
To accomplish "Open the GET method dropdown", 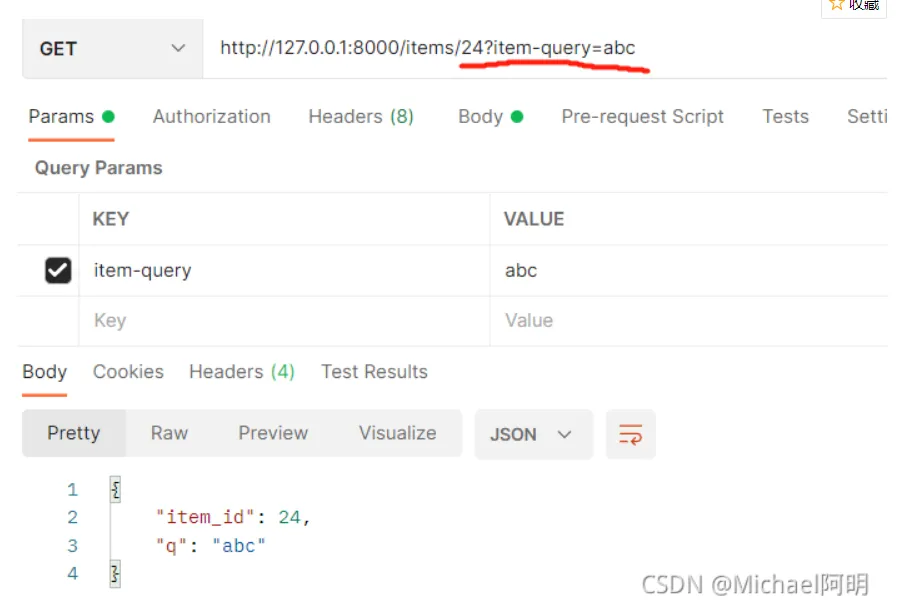I will 112,48.
